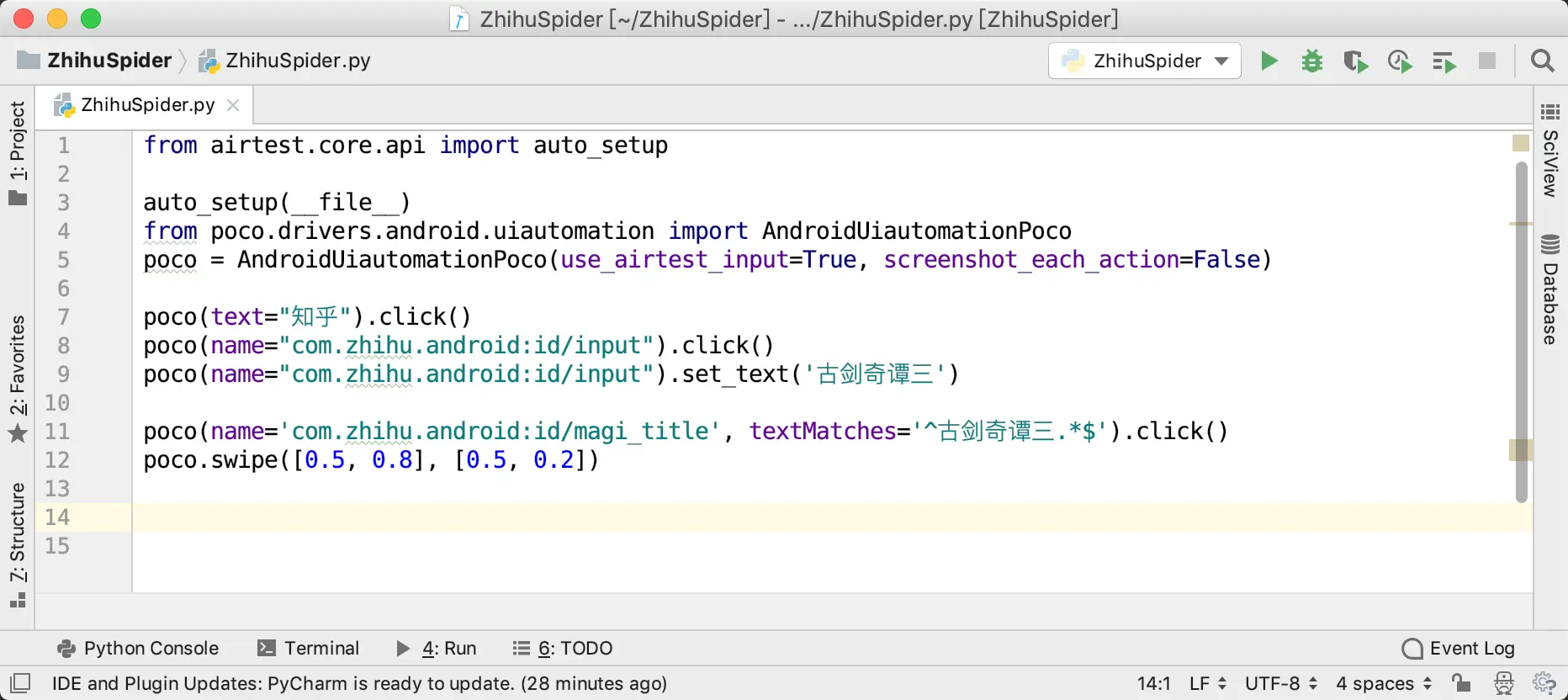Open the Event Log
1568x700 pixels.
[x=1458, y=648]
